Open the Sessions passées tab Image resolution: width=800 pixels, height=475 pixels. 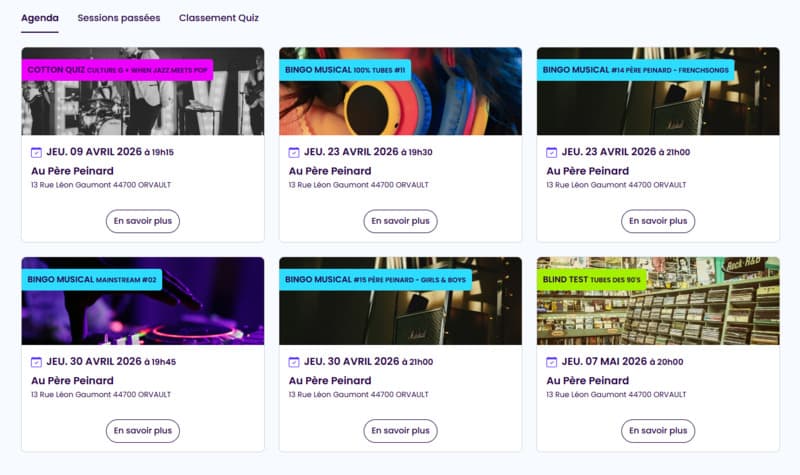pyautogui.click(x=118, y=18)
